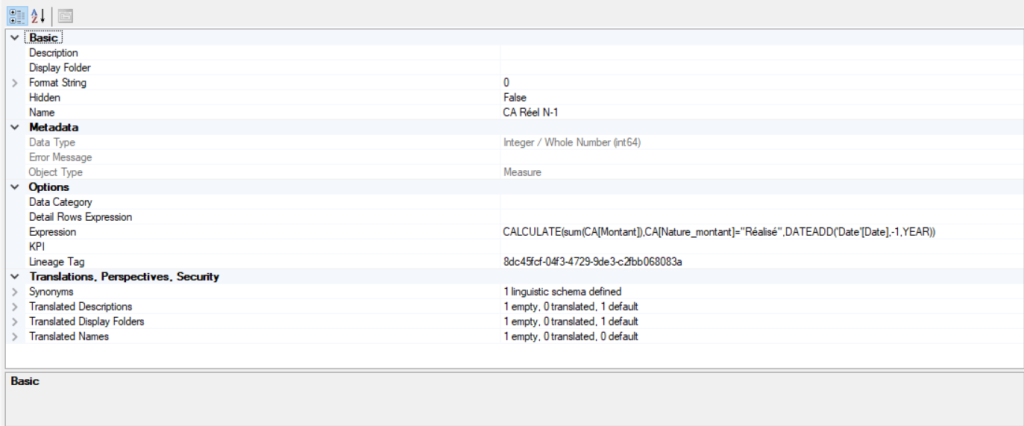The width and height of the screenshot is (1024, 426).
Task: Open the Property Pages icon
Action: [x=65, y=15]
